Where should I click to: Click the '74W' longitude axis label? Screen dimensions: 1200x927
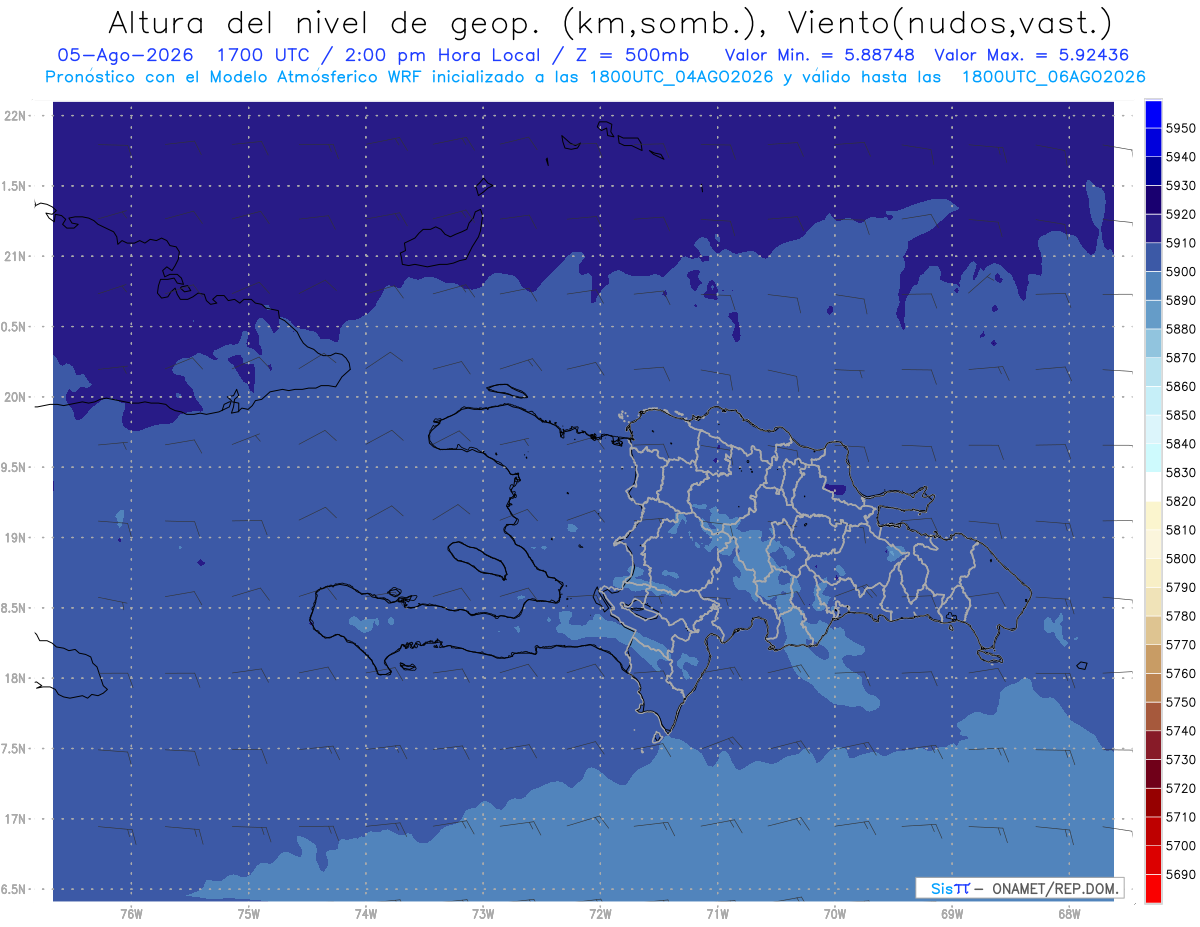365,914
